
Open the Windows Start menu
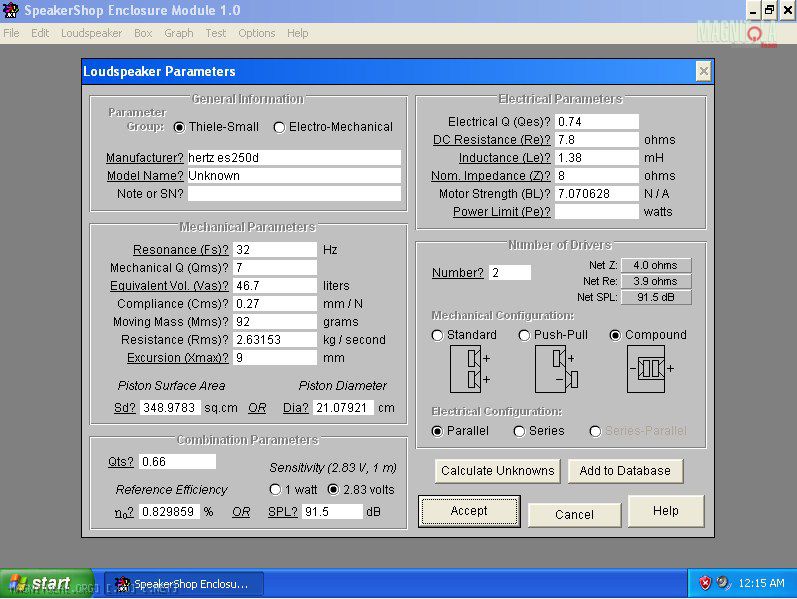40,583
